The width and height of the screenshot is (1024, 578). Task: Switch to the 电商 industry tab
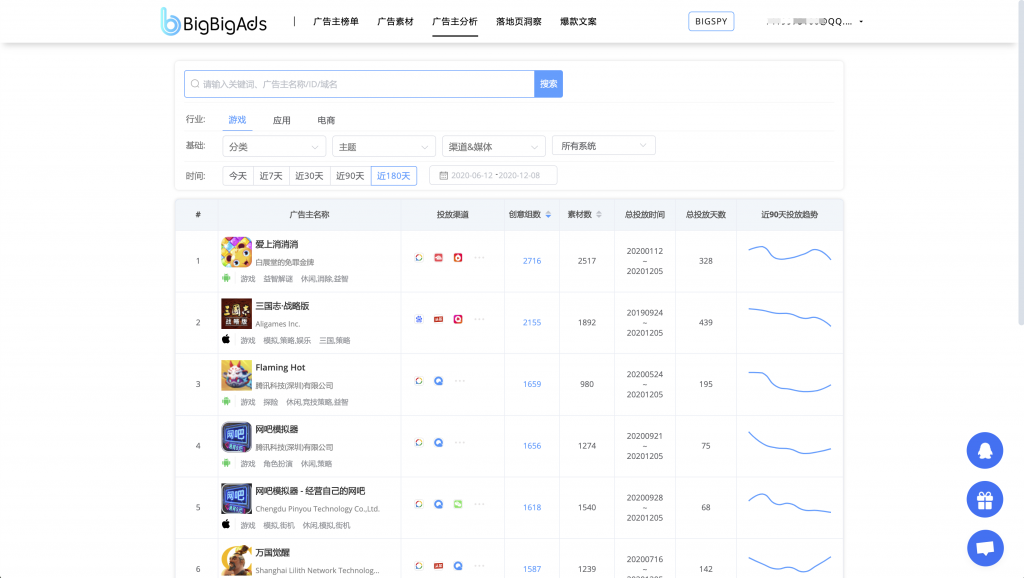tap(326, 120)
